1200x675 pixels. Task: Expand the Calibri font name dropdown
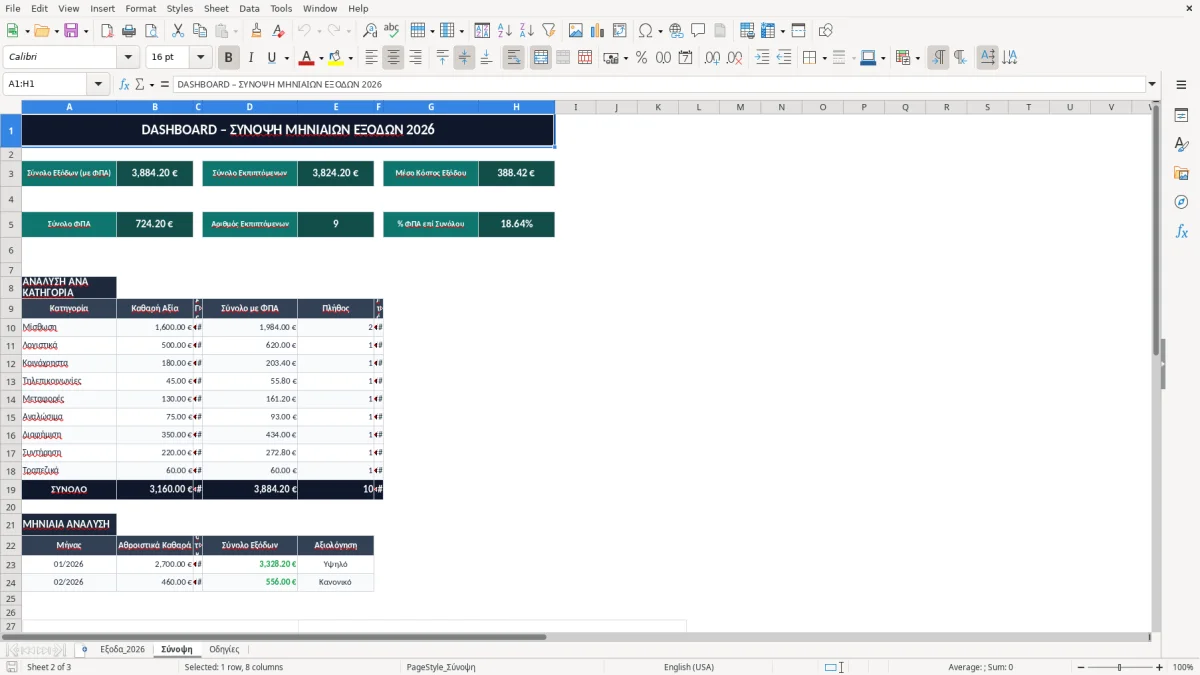click(x=128, y=58)
